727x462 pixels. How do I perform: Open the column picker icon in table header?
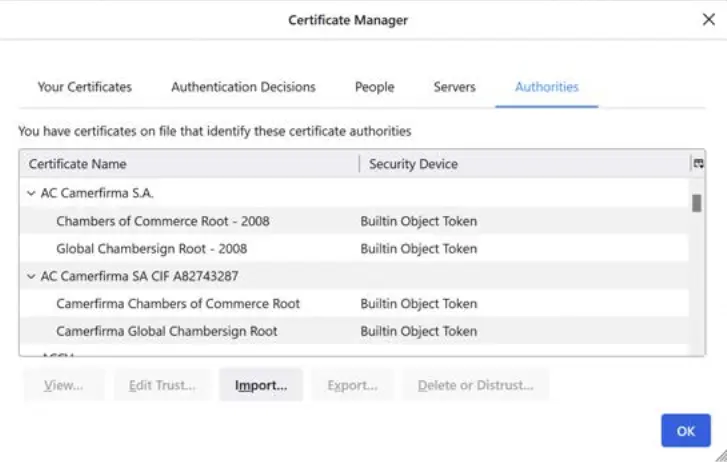click(698, 163)
